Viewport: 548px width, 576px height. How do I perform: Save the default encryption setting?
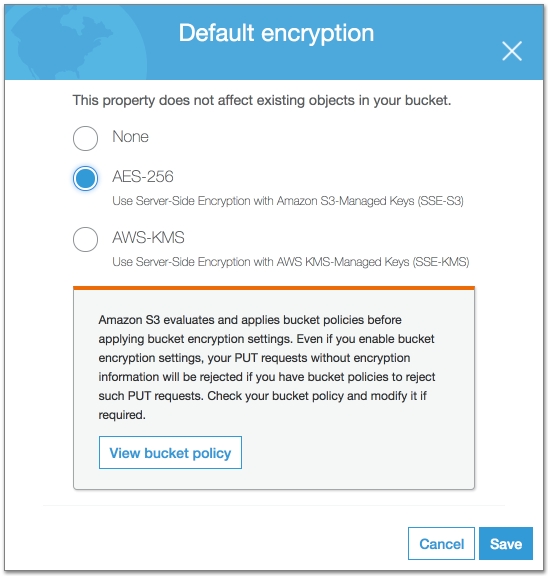click(506, 544)
